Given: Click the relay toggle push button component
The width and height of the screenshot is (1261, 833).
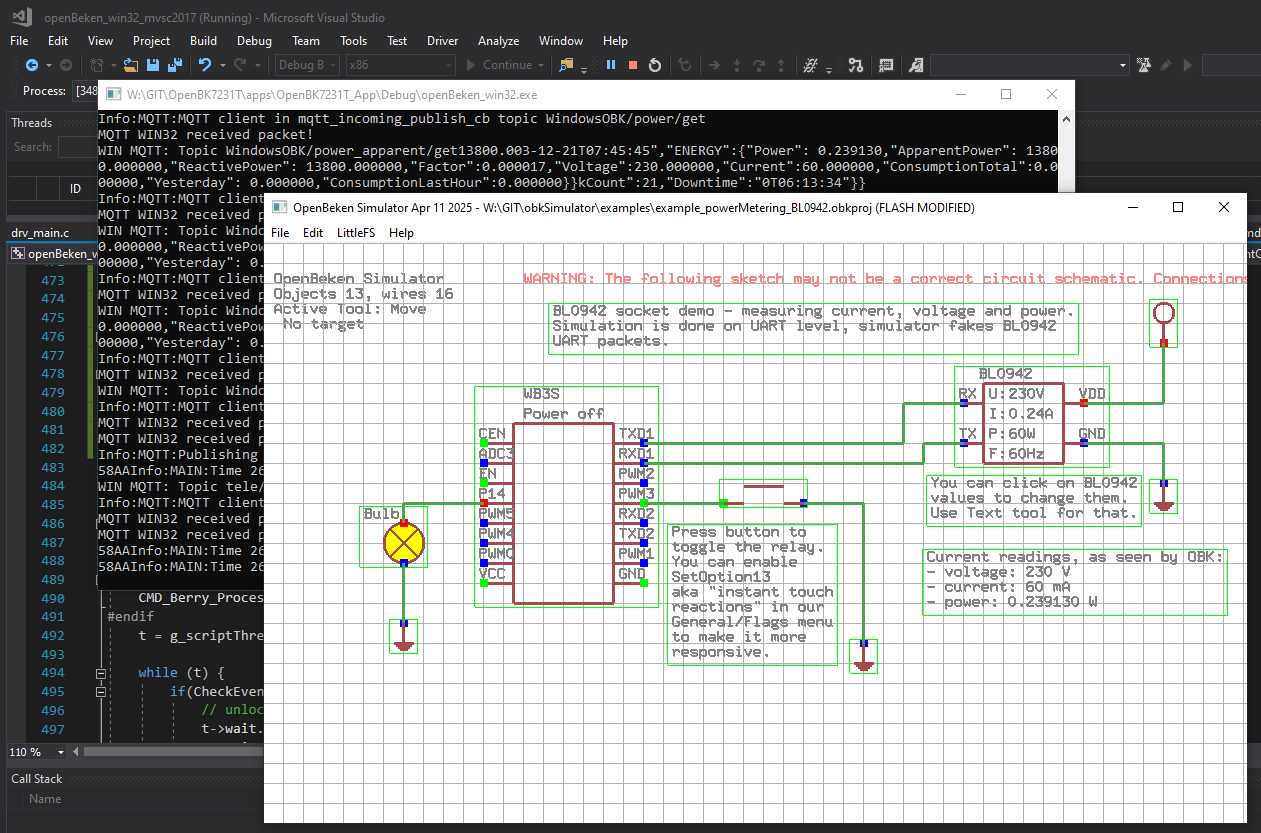Looking at the screenshot, I should pos(763,495).
